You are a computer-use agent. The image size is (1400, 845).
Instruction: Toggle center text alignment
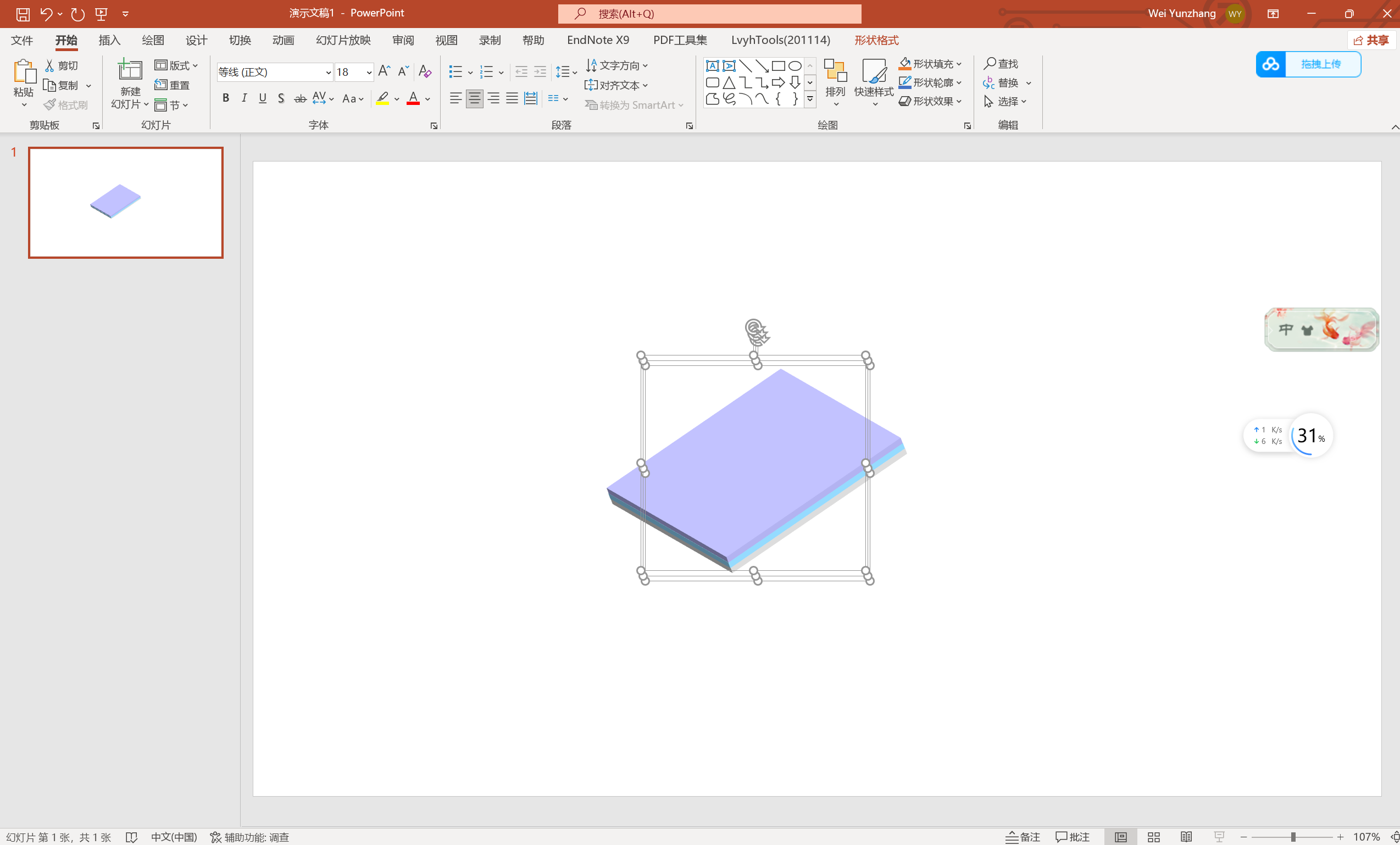(x=474, y=98)
